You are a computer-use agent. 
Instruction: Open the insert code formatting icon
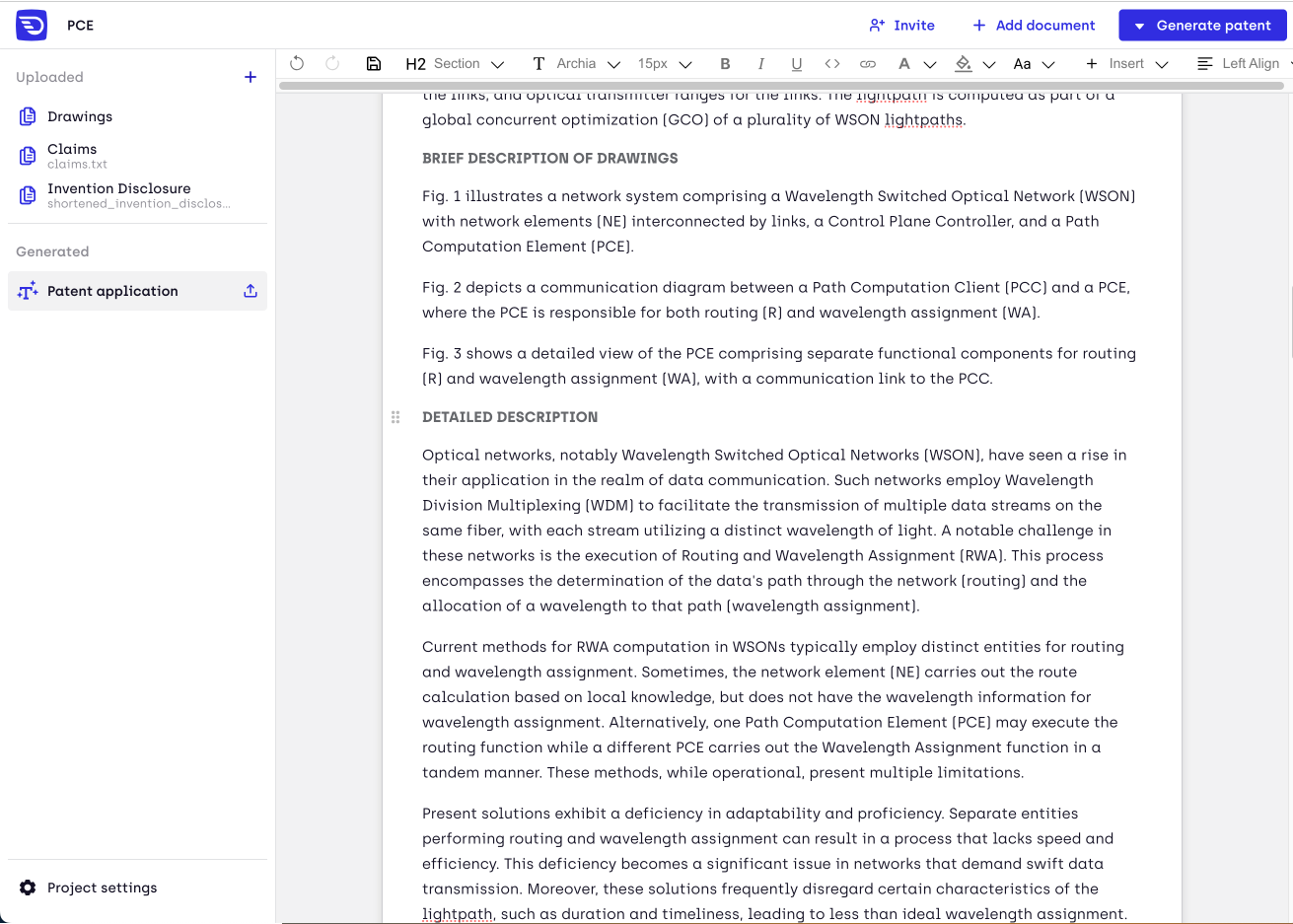(x=832, y=63)
